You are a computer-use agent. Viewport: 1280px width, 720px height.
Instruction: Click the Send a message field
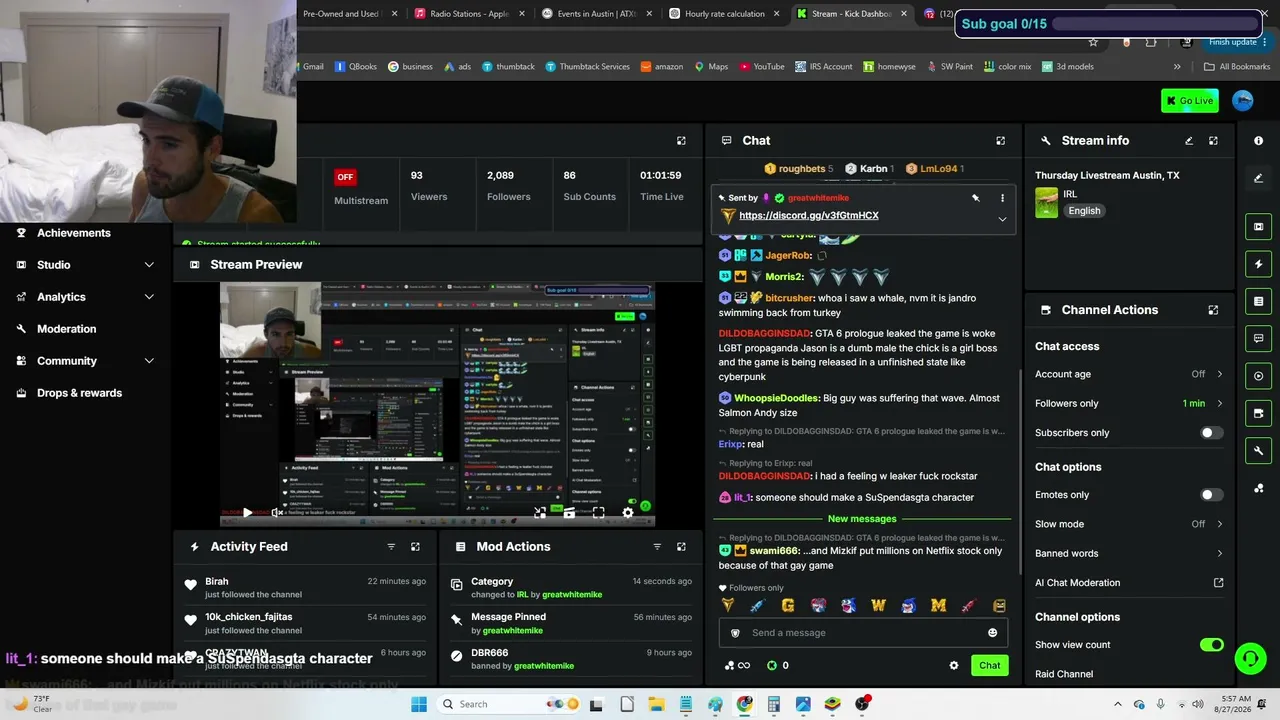point(862,633)
